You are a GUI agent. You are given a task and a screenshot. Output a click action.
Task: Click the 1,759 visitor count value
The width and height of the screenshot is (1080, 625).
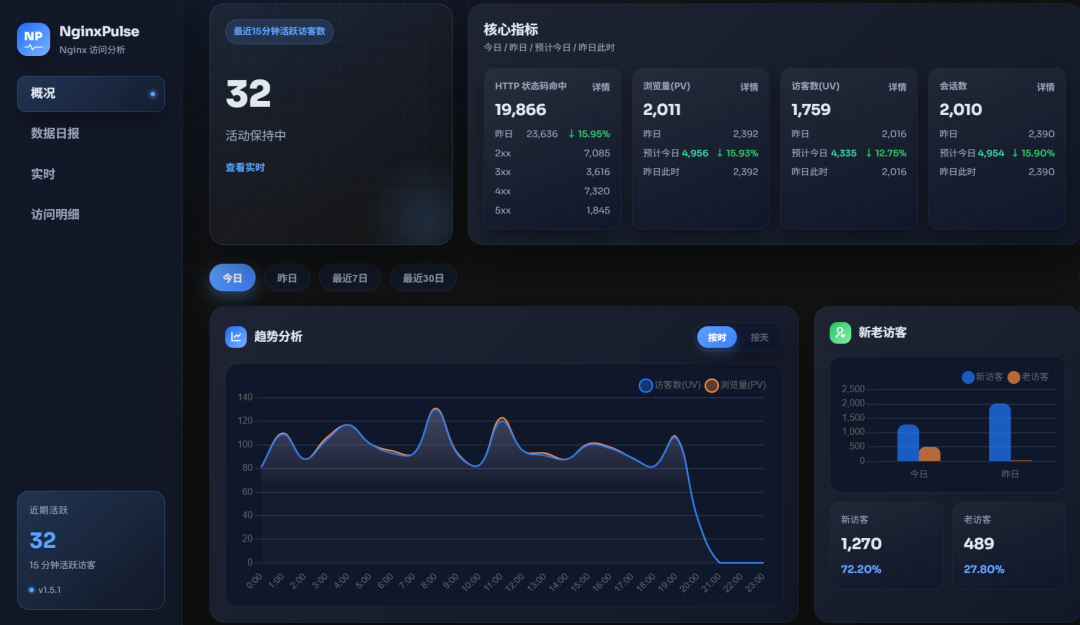[x=811, y=110]
